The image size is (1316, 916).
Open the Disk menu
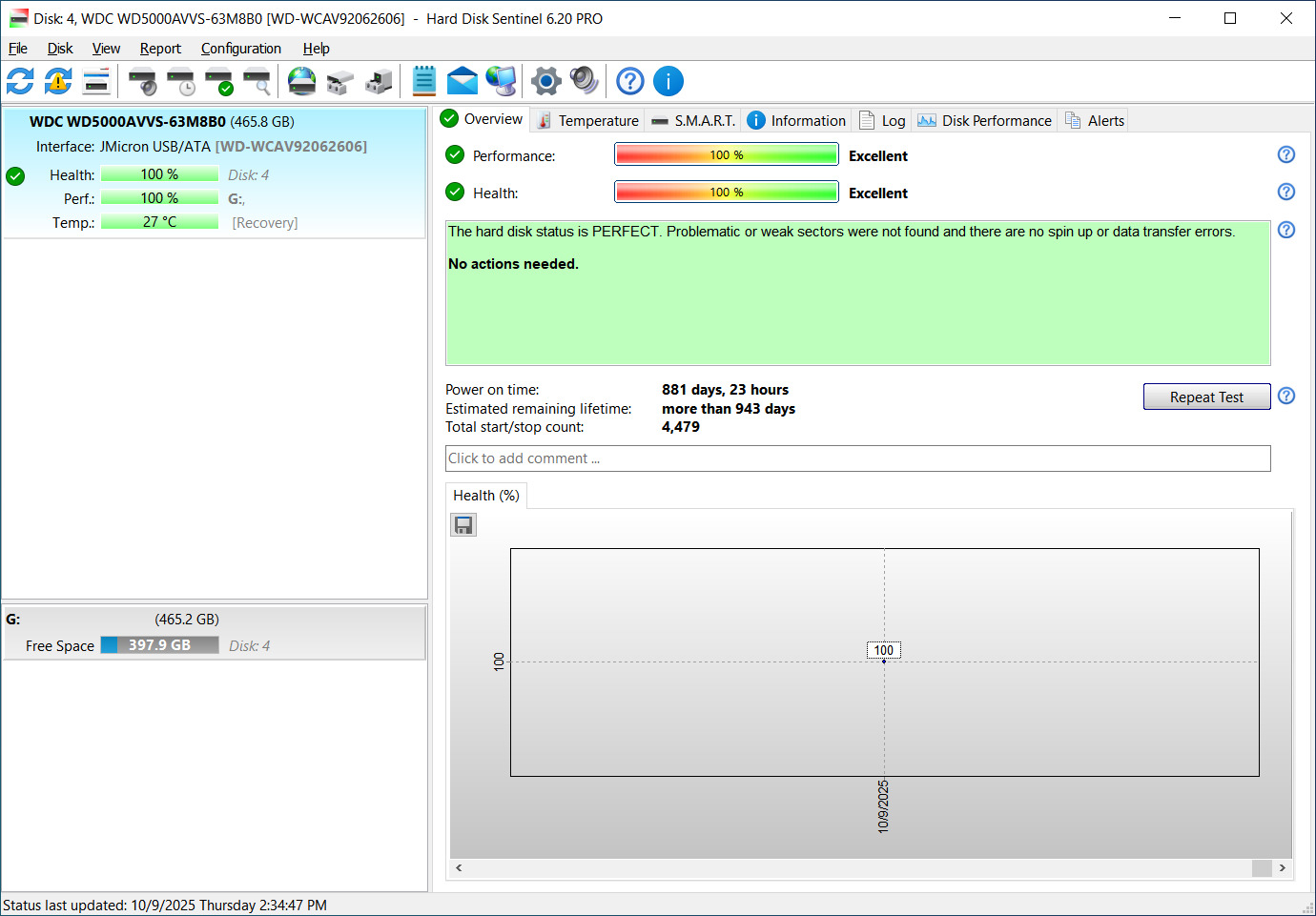tap(60, 49)
